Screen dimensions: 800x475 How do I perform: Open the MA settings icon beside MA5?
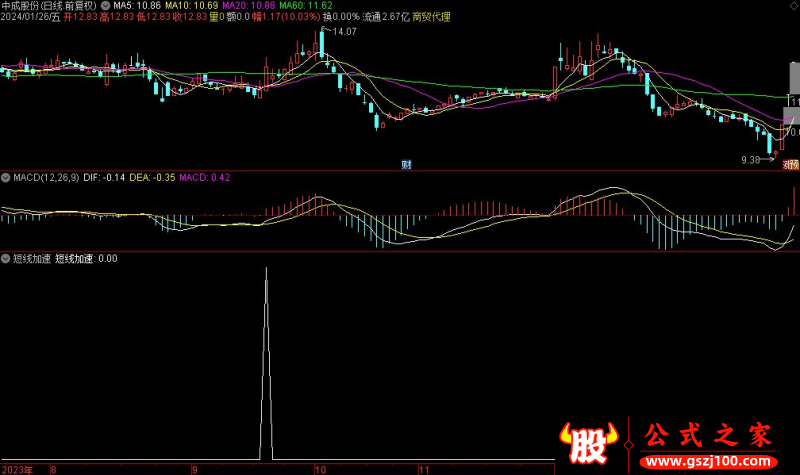107,5
